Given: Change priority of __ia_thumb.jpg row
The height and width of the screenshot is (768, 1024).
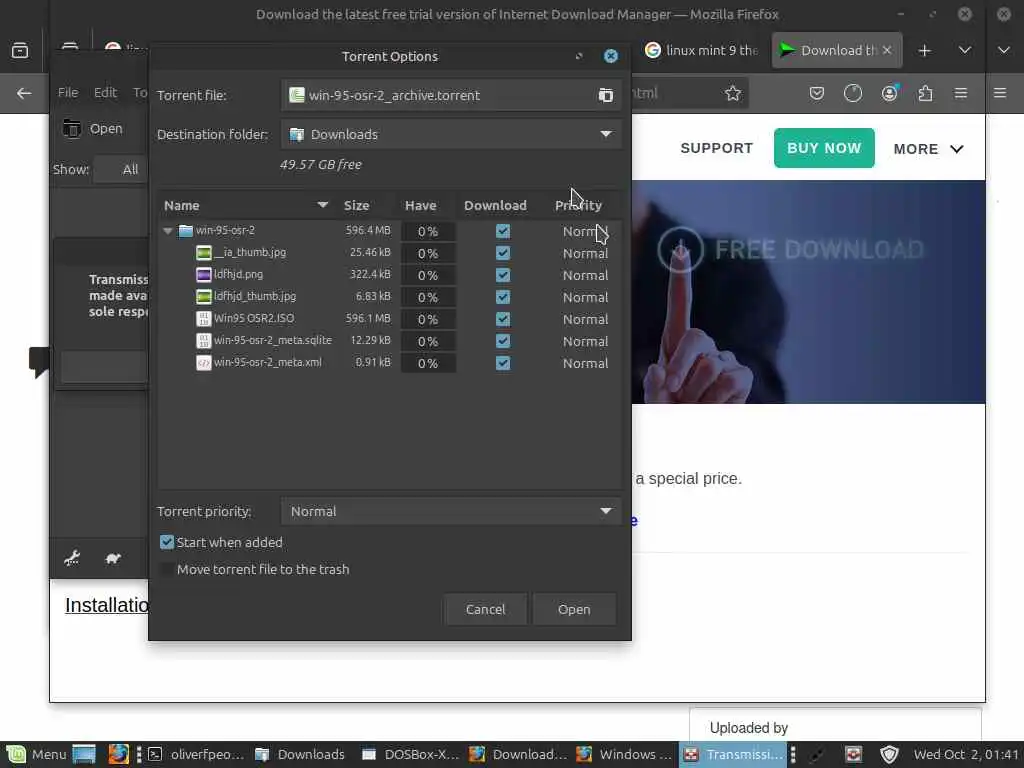Looking at the screenshot, I should [x=585, y=253].
